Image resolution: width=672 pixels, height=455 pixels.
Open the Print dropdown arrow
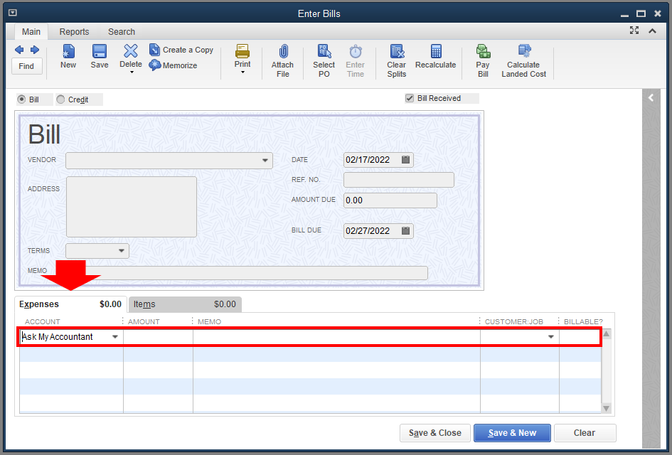243,72
